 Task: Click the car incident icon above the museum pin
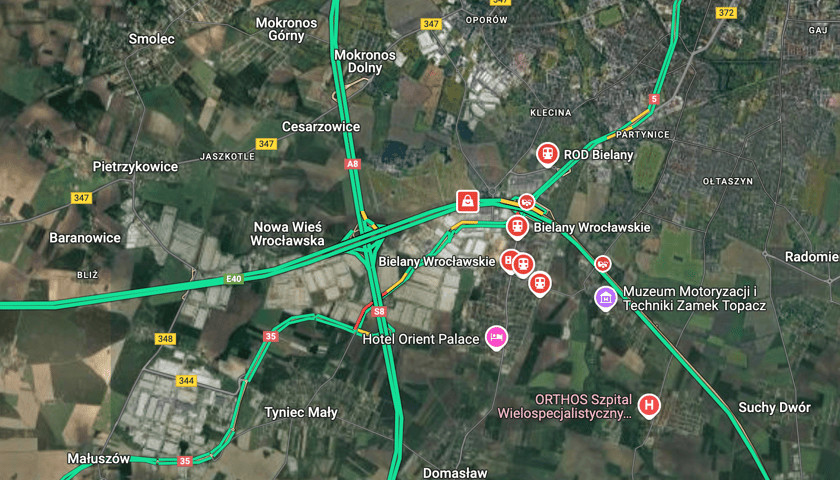coord(603,264)
